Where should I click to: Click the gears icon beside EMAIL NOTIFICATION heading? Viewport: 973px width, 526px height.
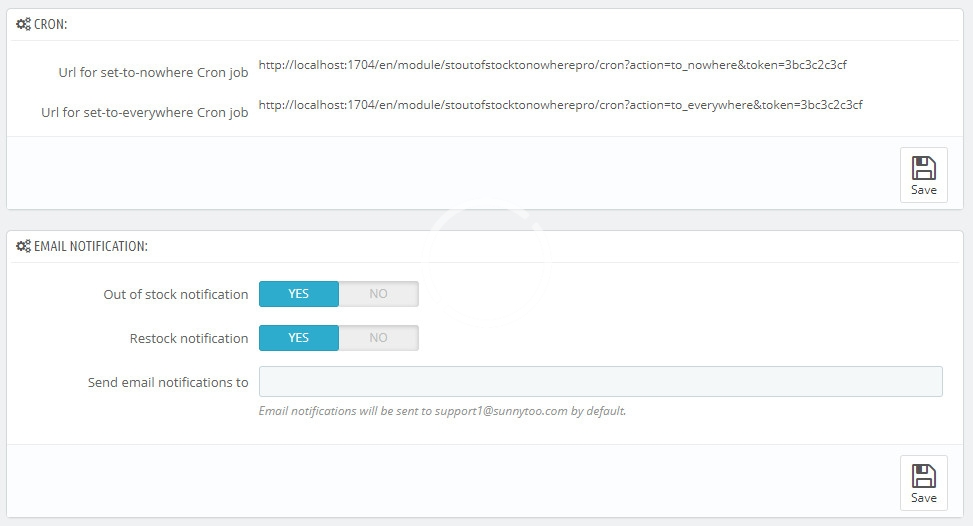(x=23, y=246)
